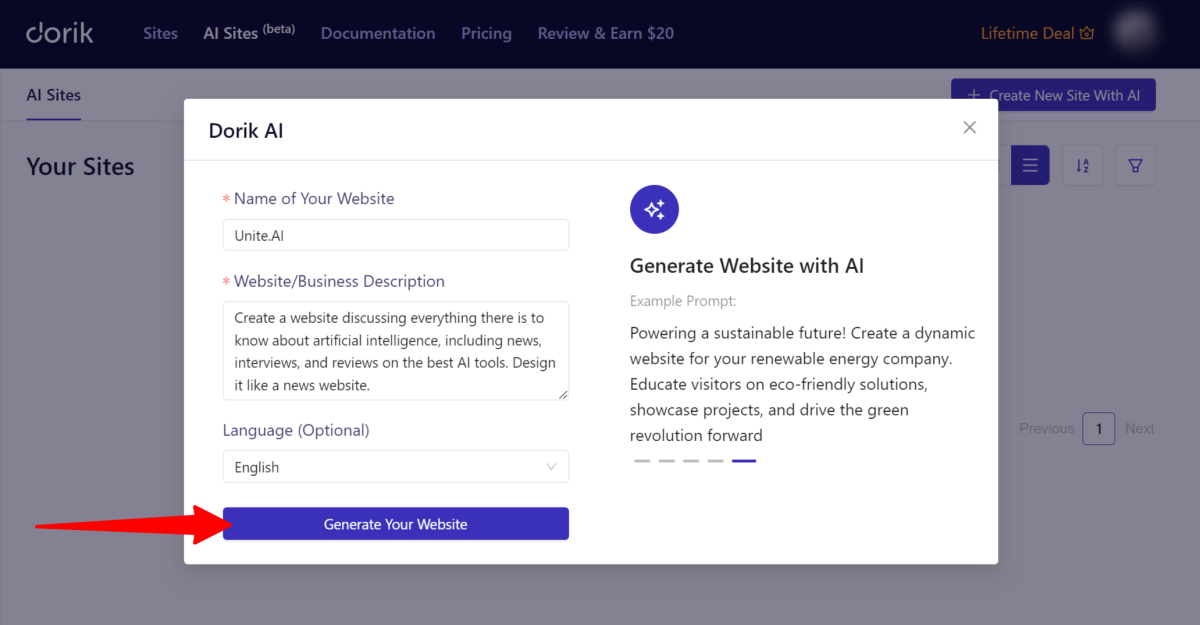Click the Generate Website with AI heading
Screen dimensions: 1200x625
[747, 266]
